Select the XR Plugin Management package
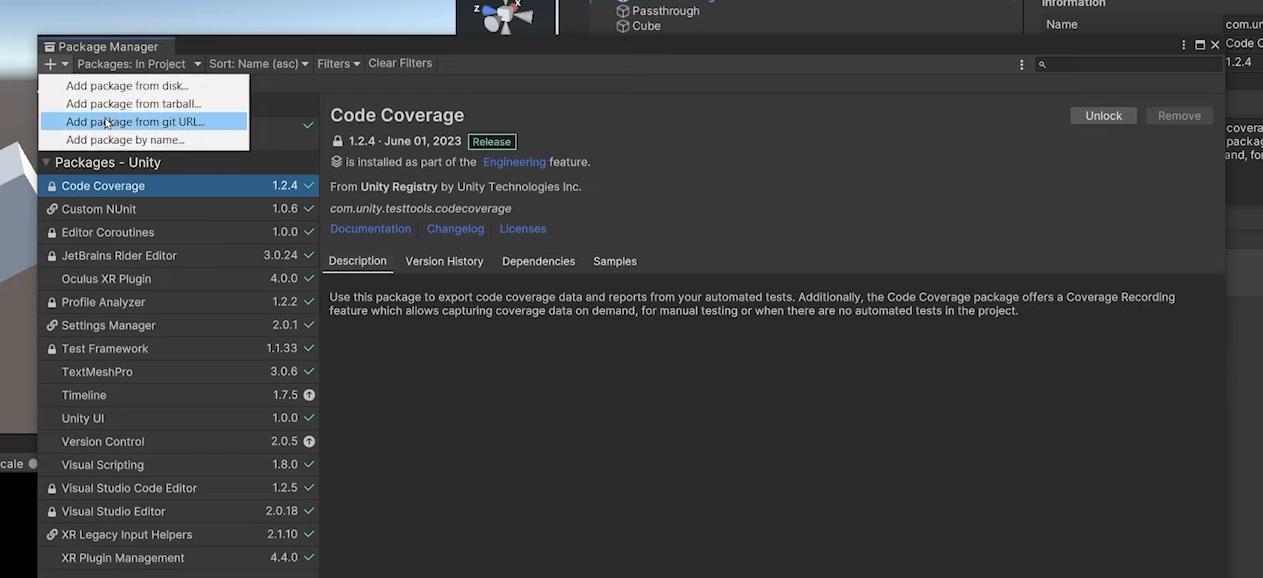 tap(178, 558)
